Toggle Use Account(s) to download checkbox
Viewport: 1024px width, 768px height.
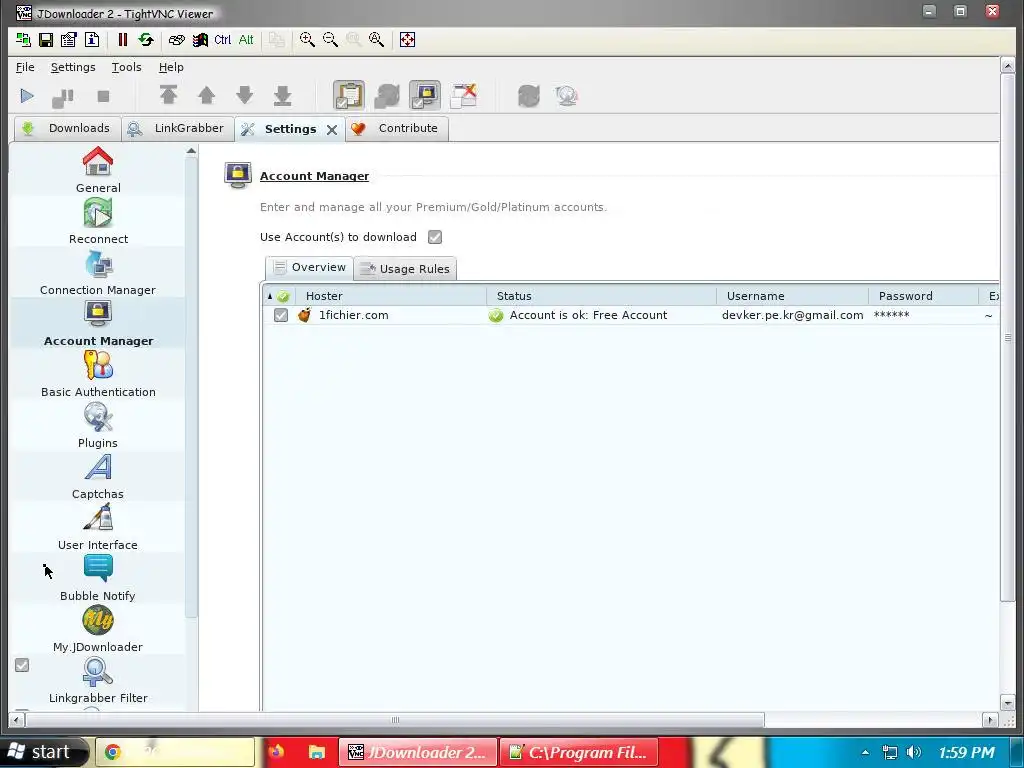pos(435,237)
